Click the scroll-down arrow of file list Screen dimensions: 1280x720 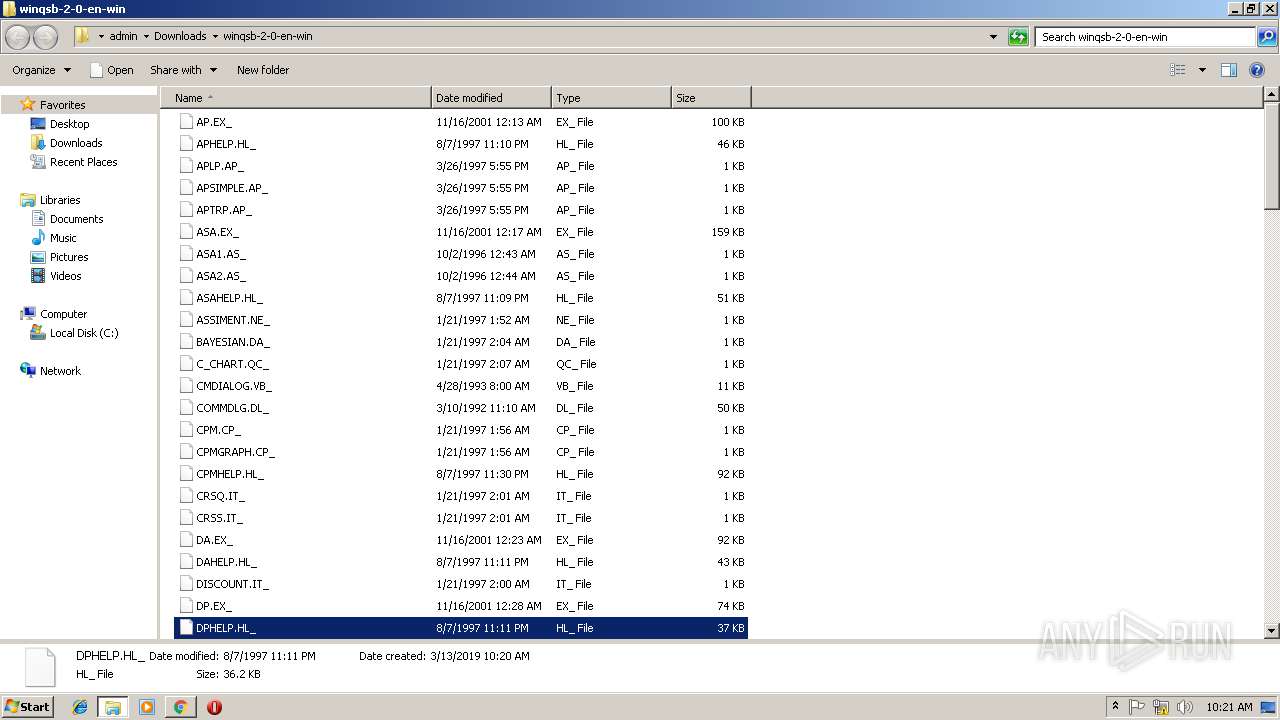1271,631
